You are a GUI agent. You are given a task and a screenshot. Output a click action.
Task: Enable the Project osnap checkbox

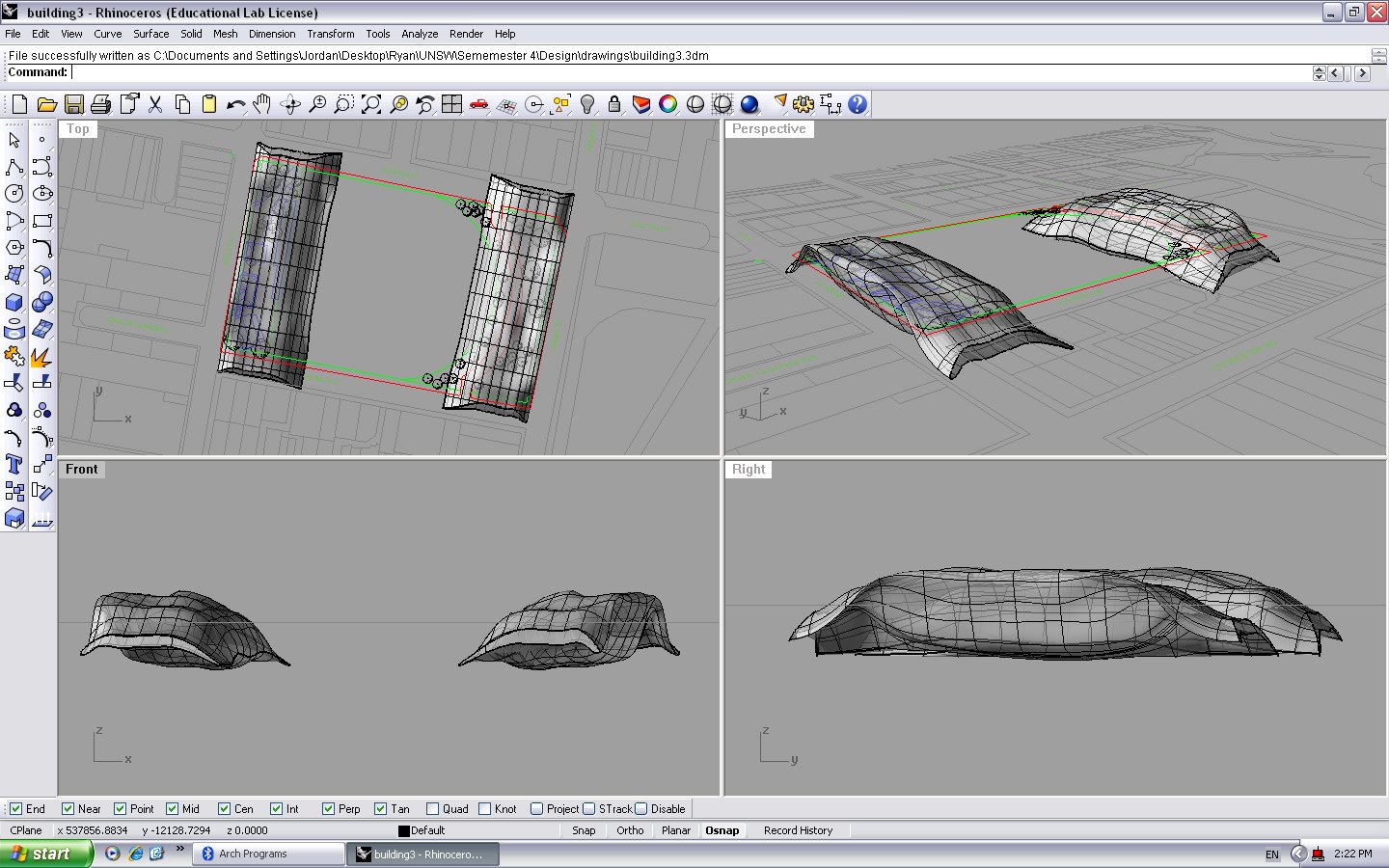[x=536, y=809]
